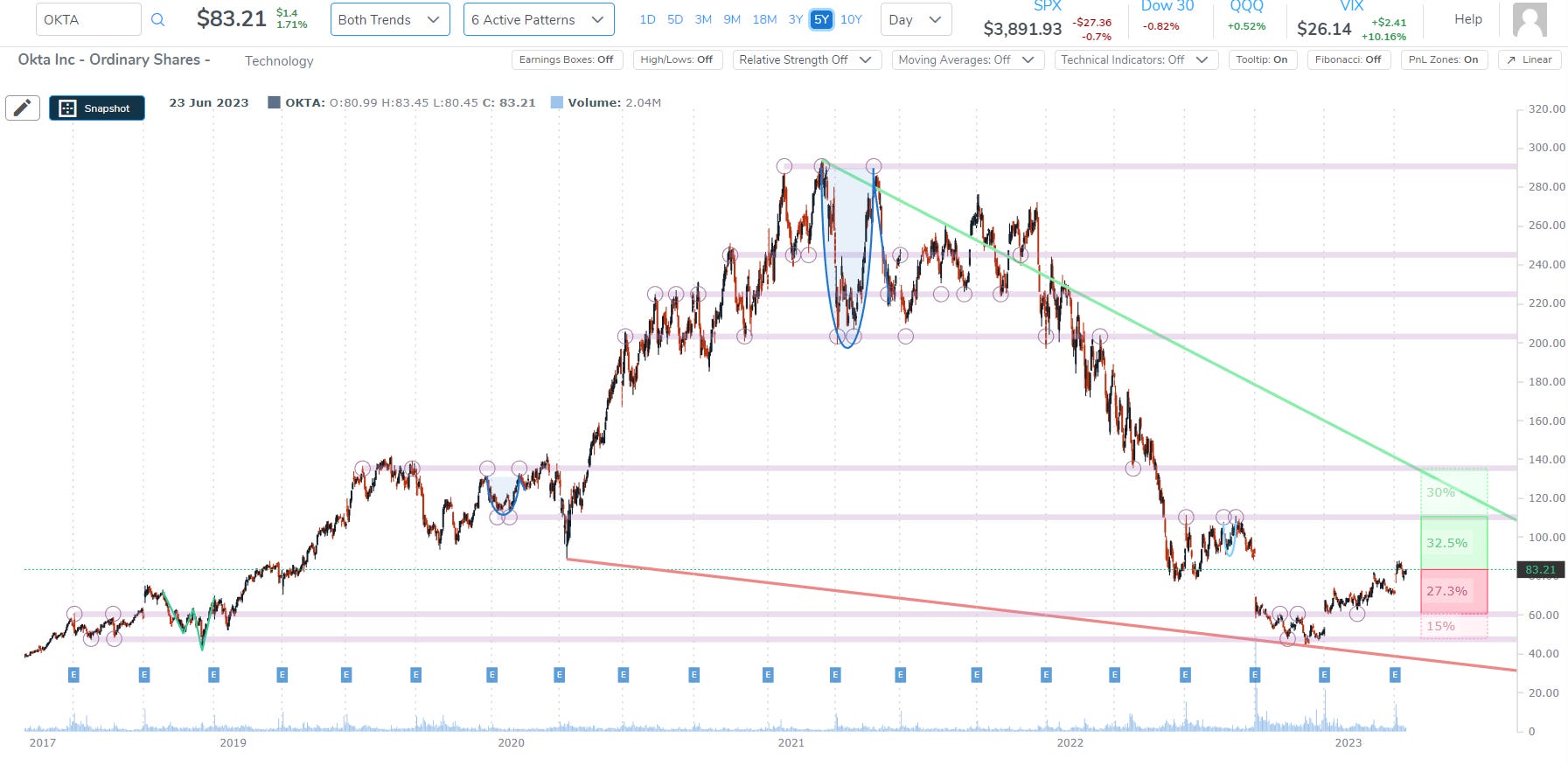Toggle Earnings Boxes on
Image resolution: width=1568 pixels, height=765 pixels.
click(567, 59)
